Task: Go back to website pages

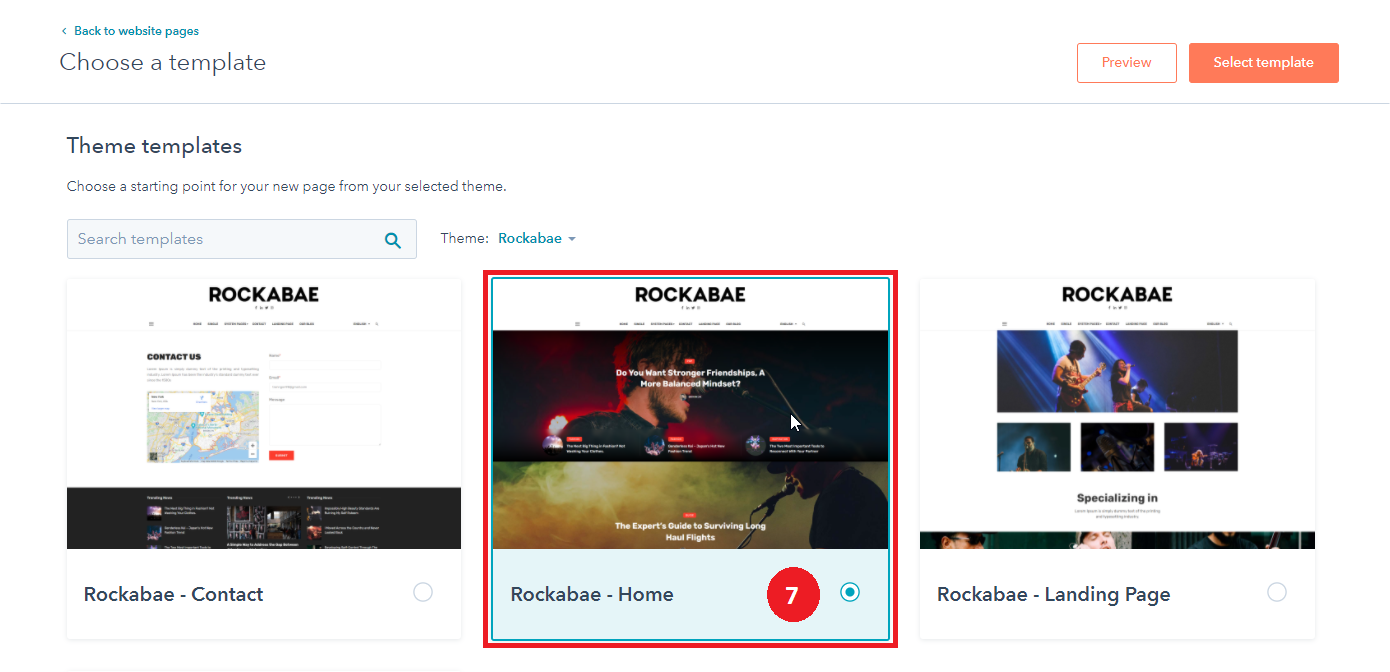Action: (x=136, y=32)
